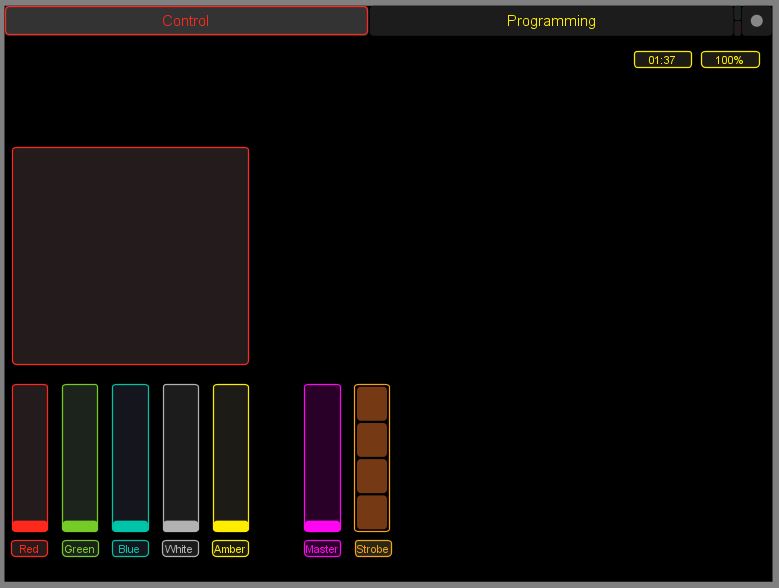Adjust the Red fader
This screenshot has width=779, height=588.
point(30,458)
